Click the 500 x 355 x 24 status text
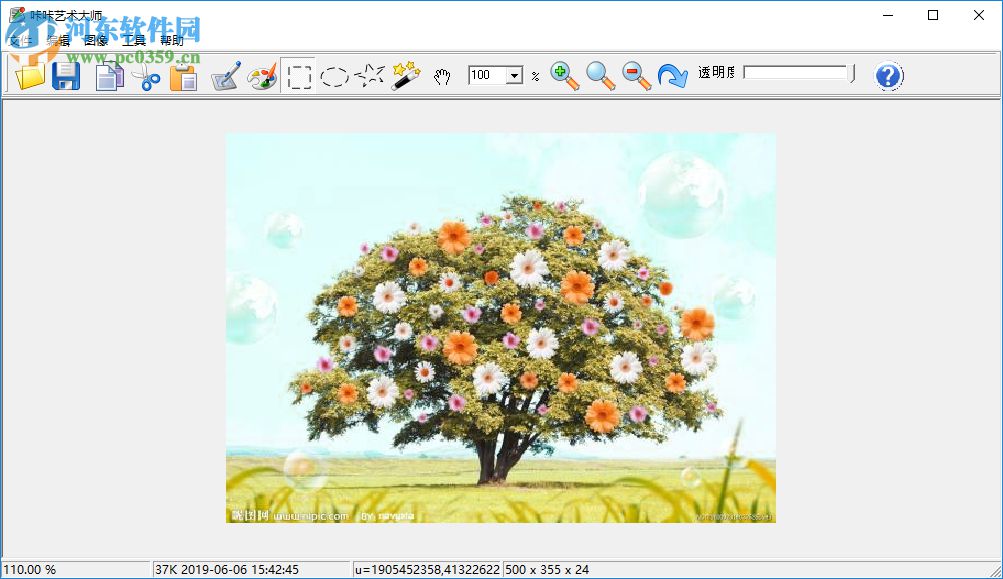1003x579 pixels. tap(547, 569)
